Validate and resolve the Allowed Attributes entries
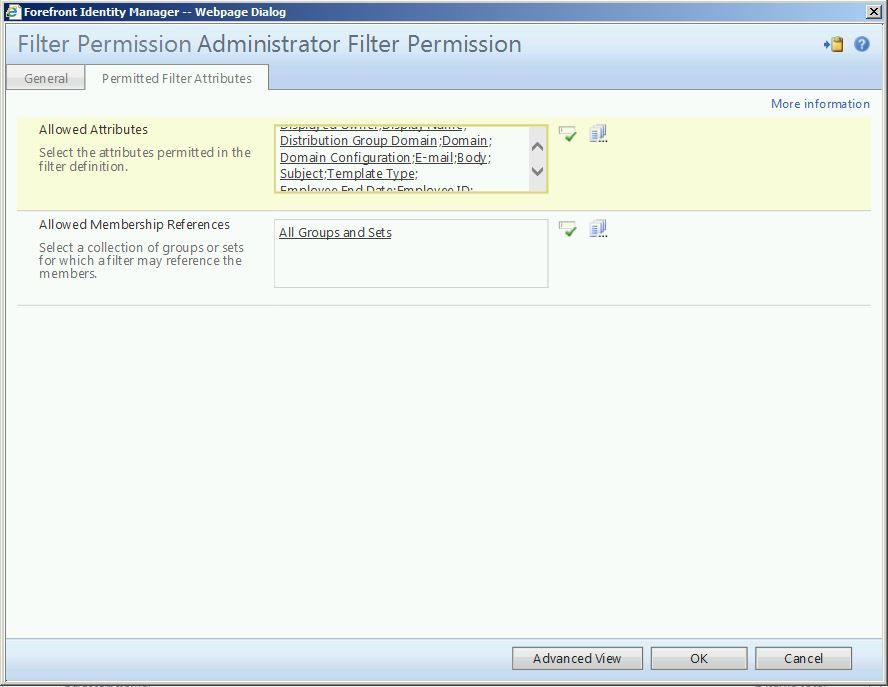 pos(567,134)
